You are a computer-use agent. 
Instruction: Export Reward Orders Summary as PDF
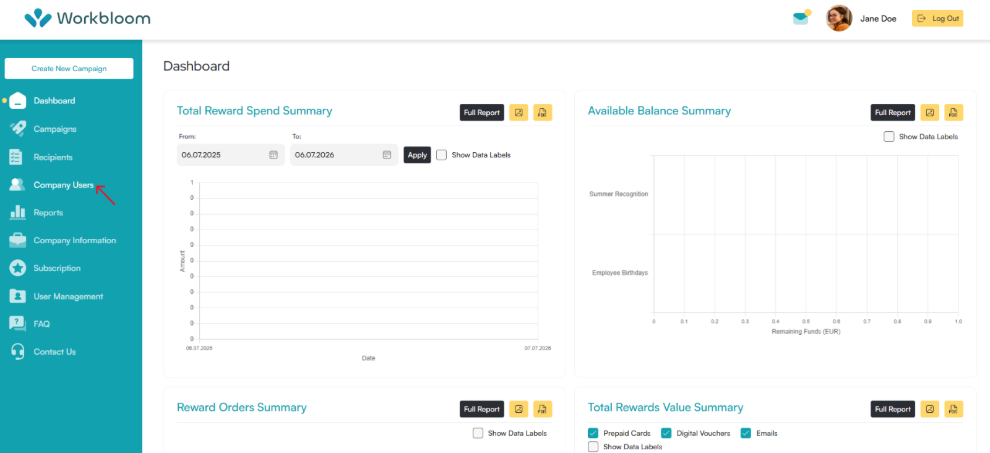click(543, 409)
